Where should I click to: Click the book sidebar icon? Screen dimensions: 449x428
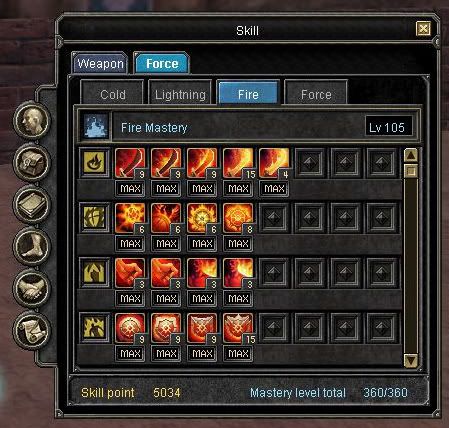pos(32,204)
